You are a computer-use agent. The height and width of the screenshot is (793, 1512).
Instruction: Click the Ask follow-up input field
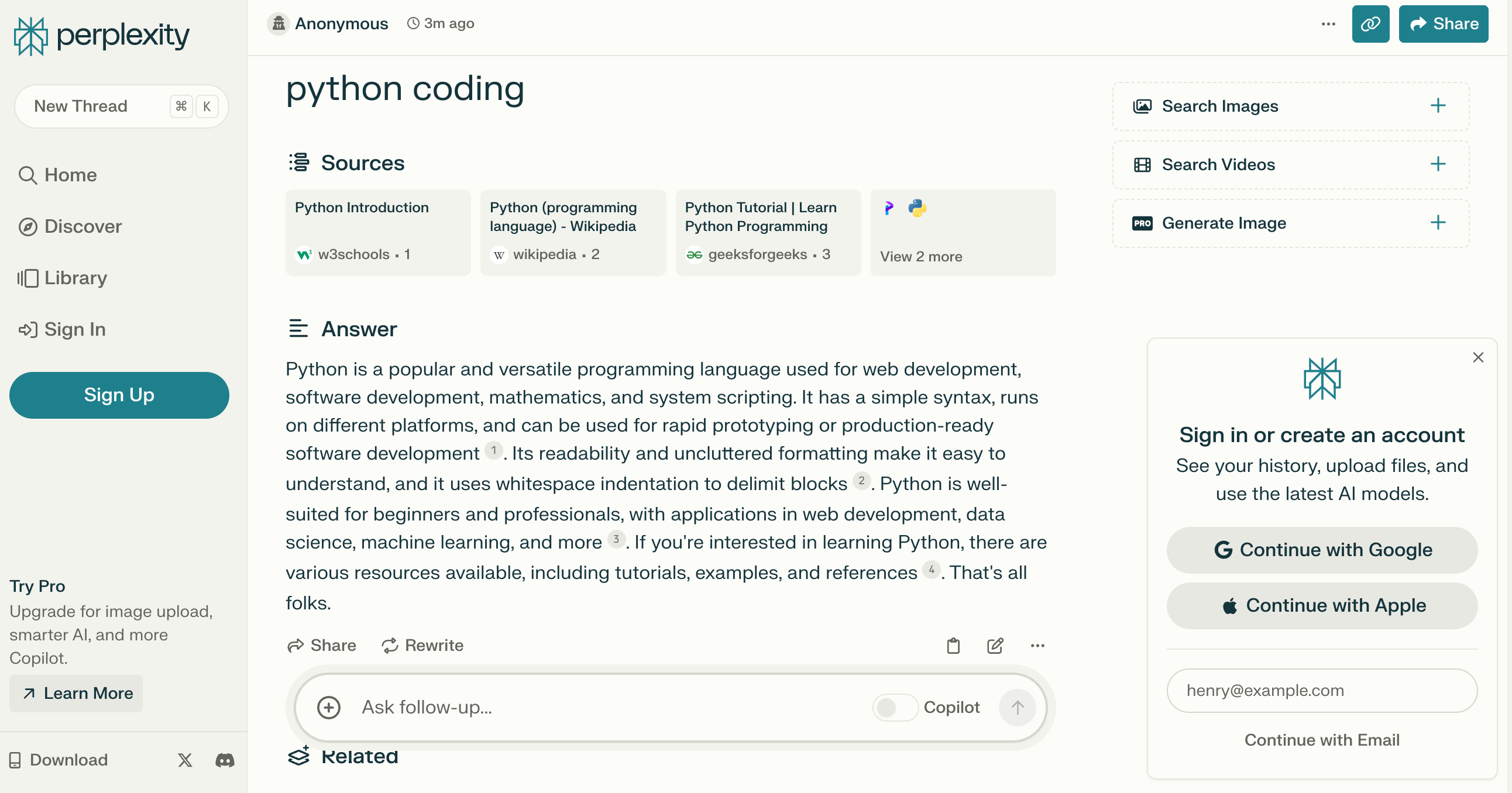[610, 708]
